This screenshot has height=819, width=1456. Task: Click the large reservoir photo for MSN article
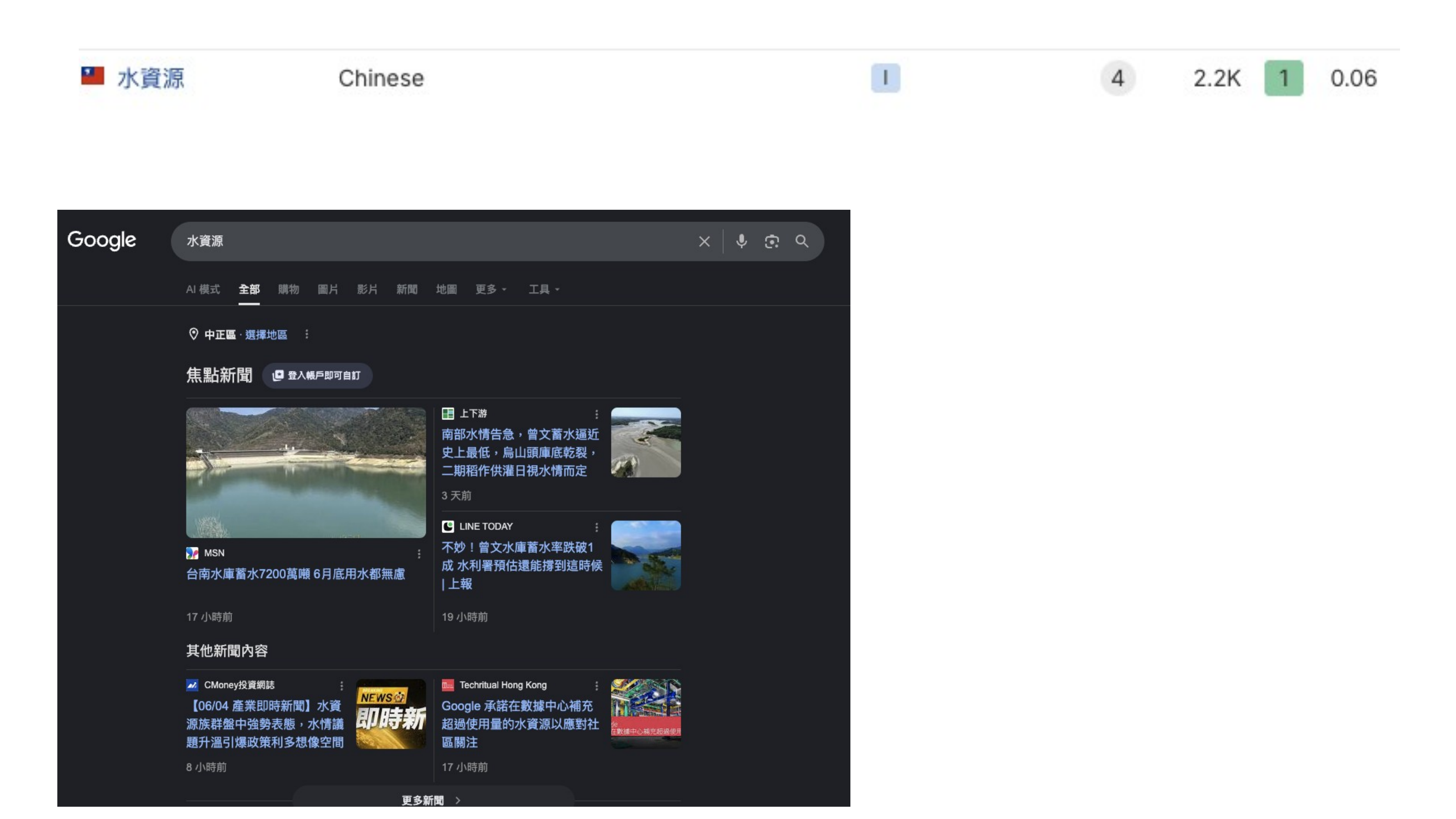click(x=306, y=473)
